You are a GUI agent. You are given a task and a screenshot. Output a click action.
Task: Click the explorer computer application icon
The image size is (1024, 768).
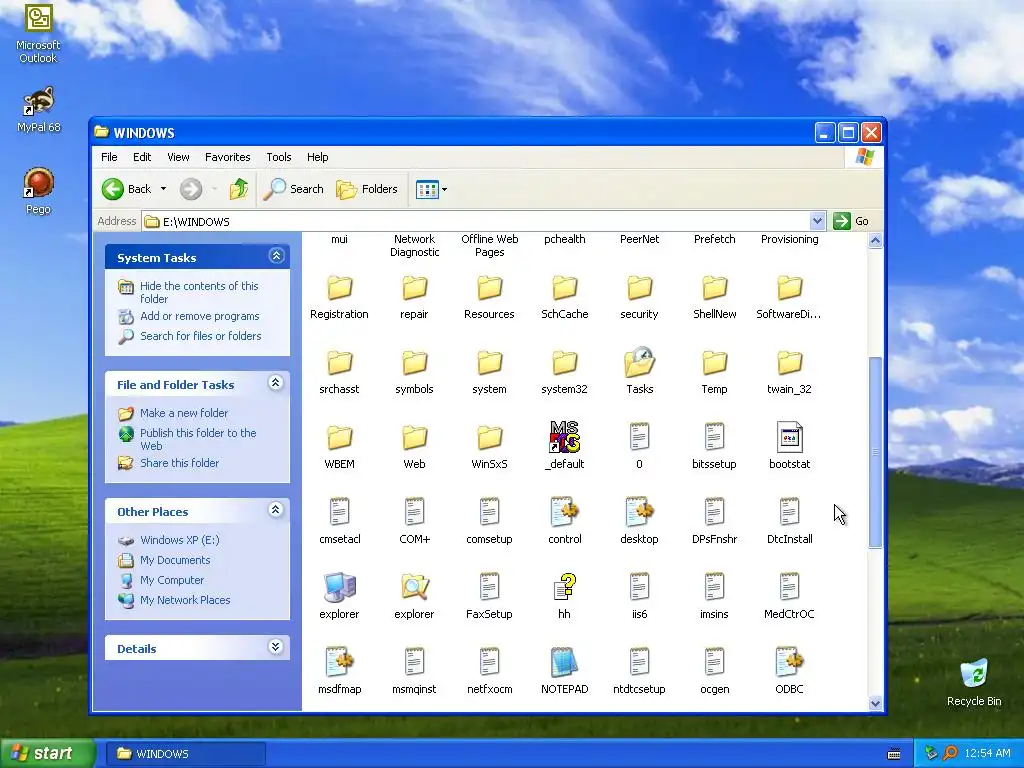339,587
